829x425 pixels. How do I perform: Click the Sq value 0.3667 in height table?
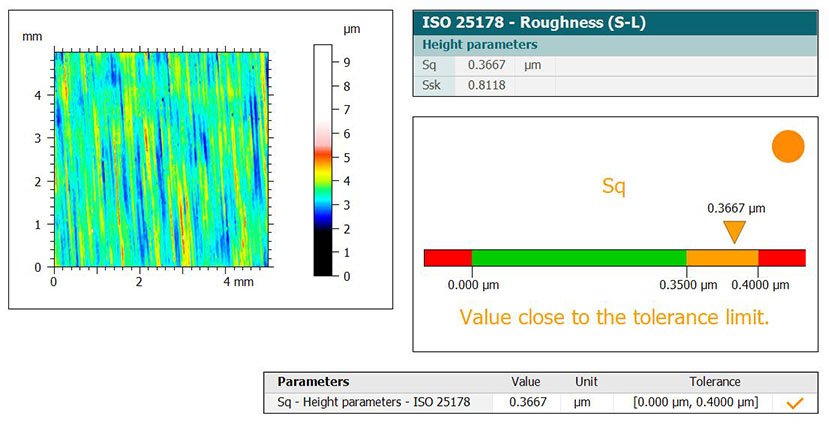486,66
